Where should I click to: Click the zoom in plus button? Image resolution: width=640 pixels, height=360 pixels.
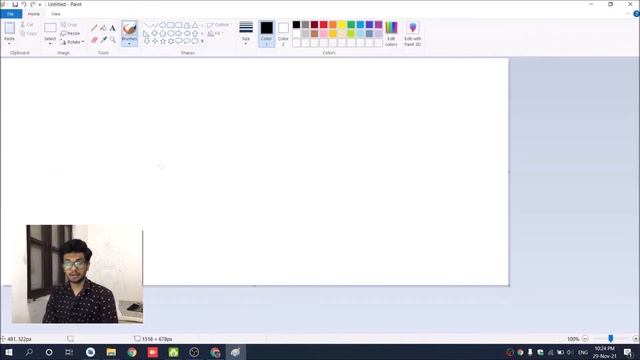(x=636, y=339)
